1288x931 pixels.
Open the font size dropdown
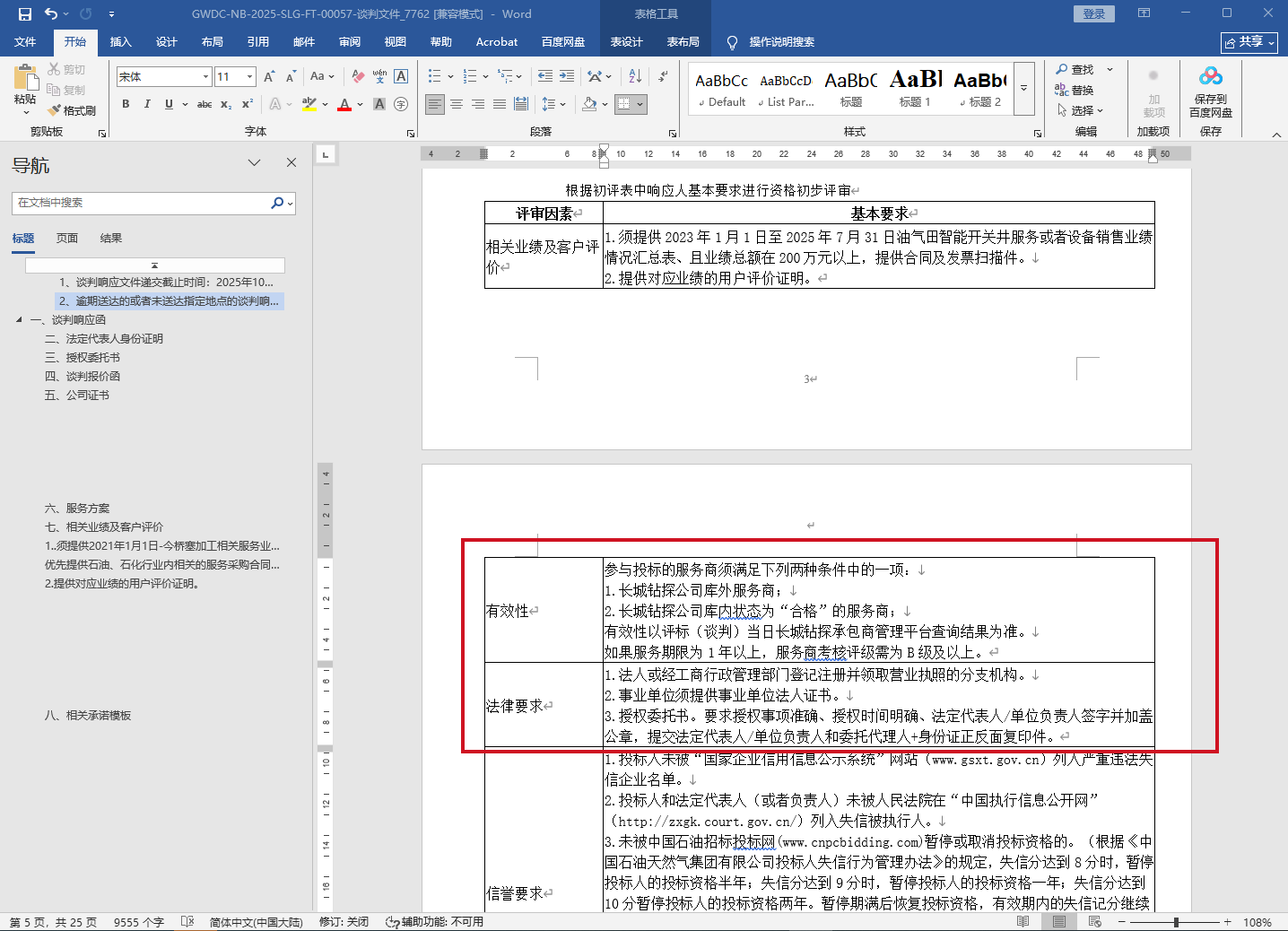(x=249, y=77)
